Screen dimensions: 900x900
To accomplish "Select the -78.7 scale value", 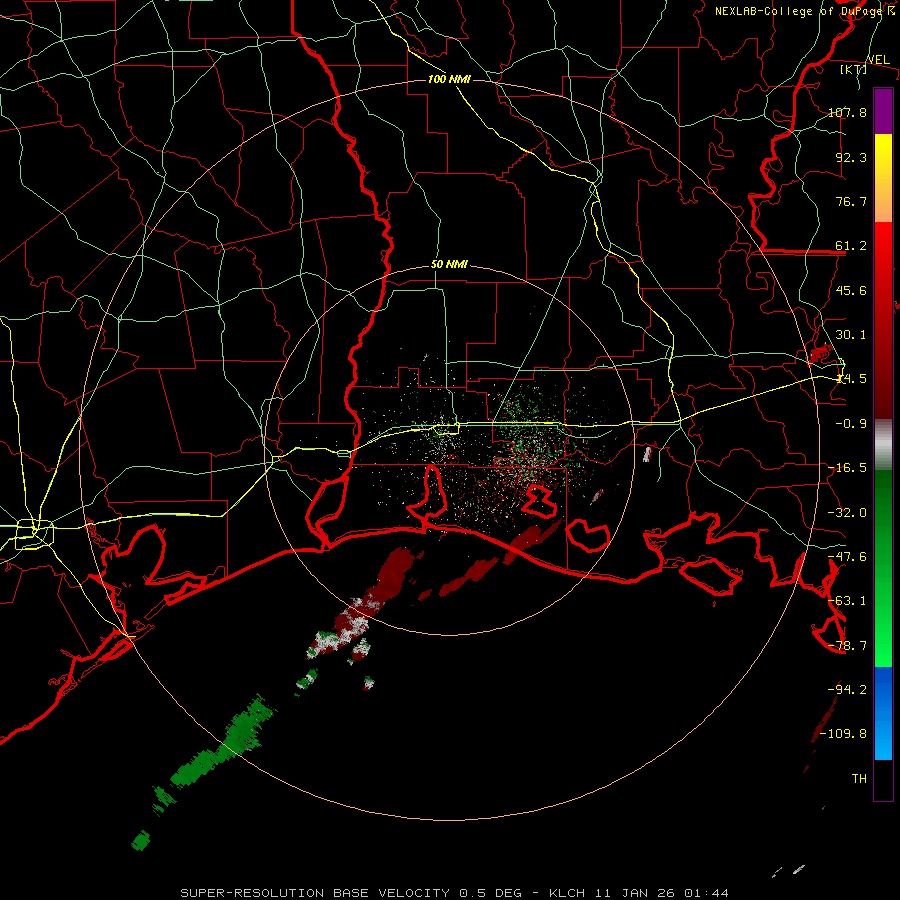I will coord(847,646).
